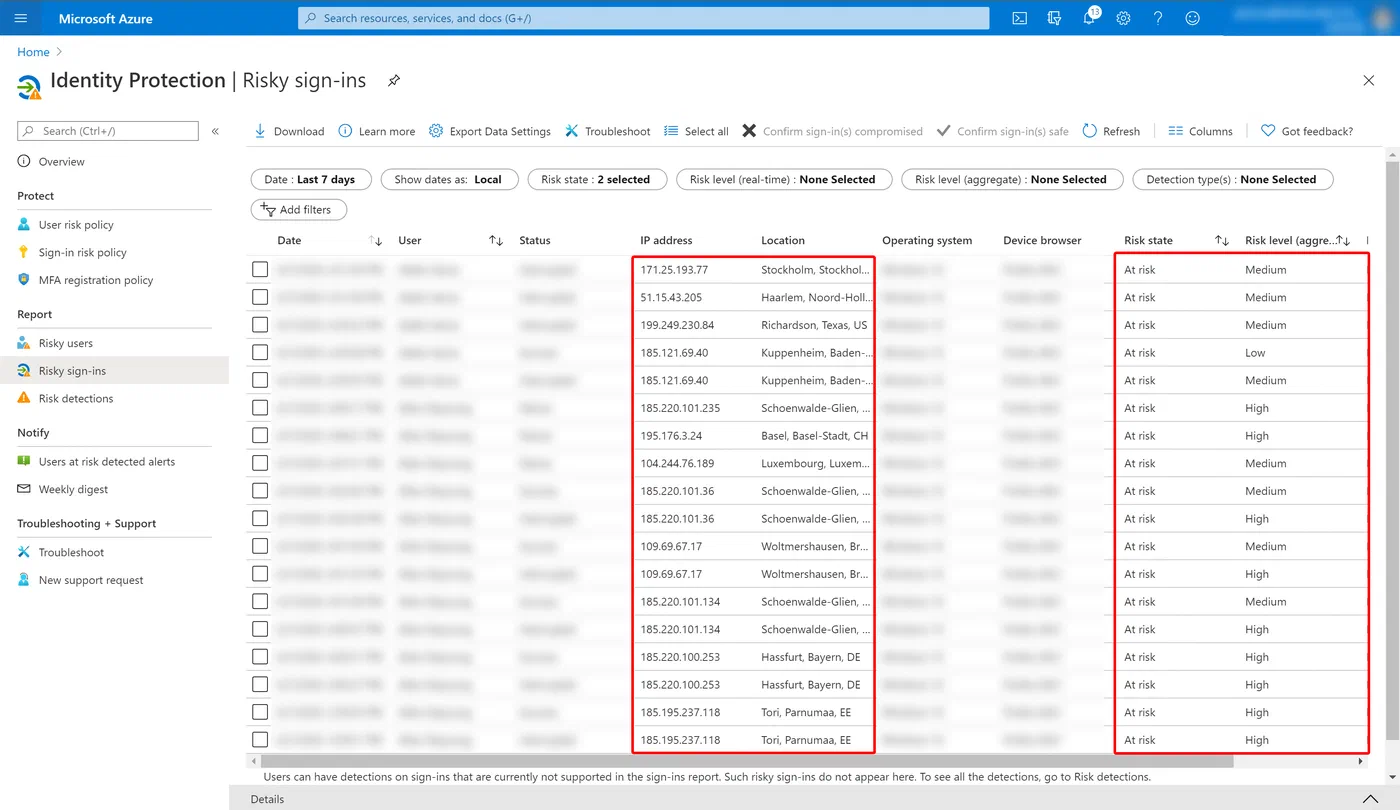Open Troubleshoot in the sidebar
The height and width of the screenshot is (810, 1400).
tap(71, 553)
